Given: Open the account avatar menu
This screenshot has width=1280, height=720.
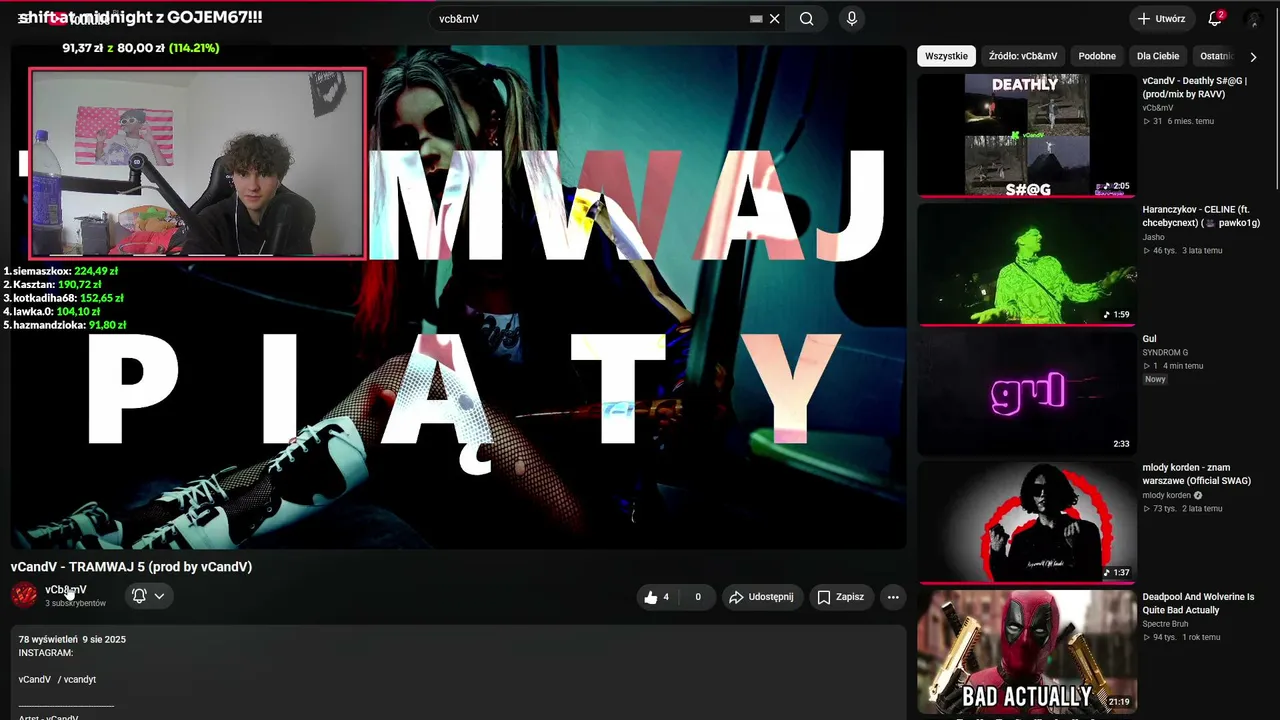Looking at the screenshot, I should click(1253, 19).
